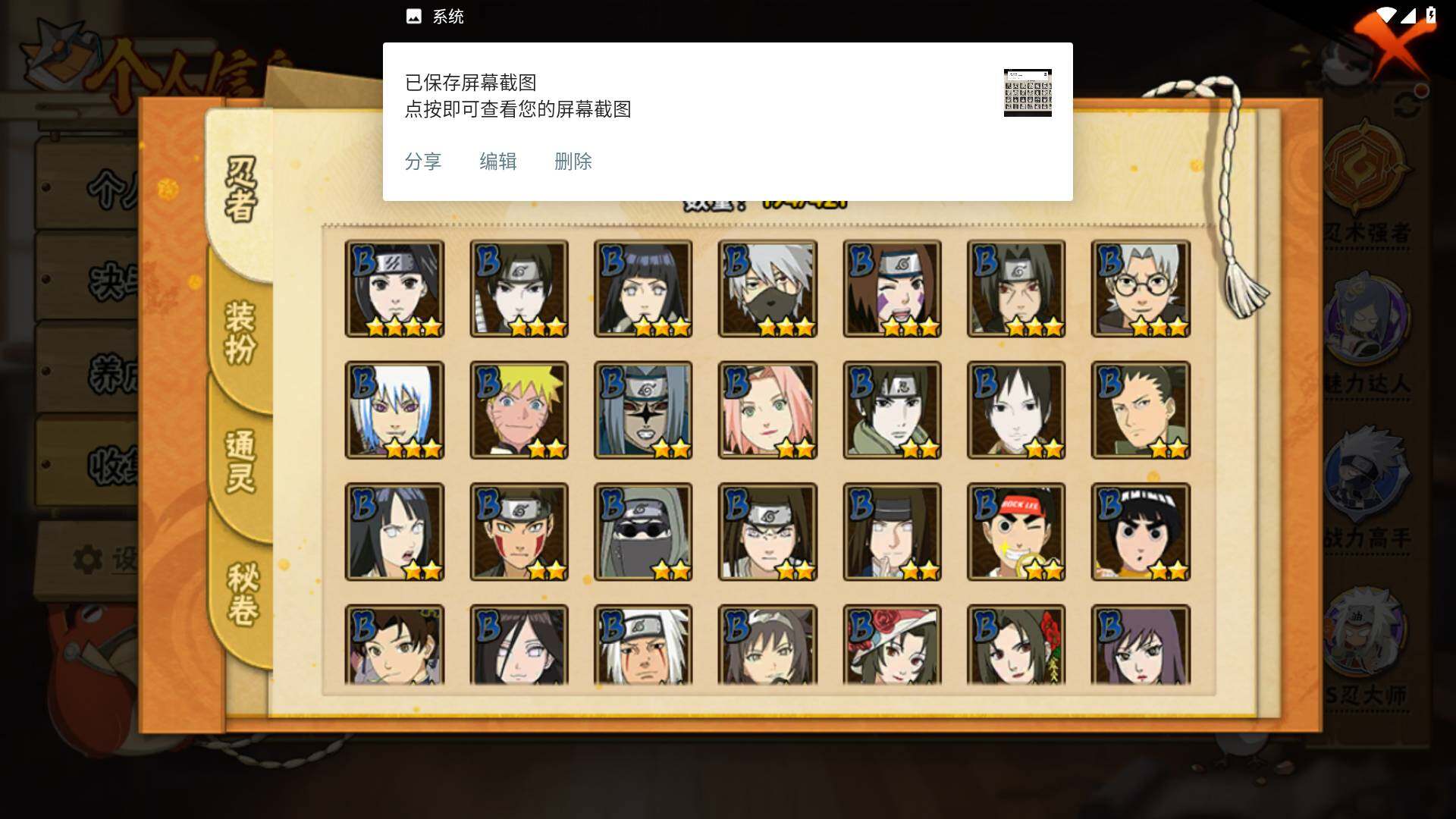Open the 通灵 tab
1456x819 pixels.
pos(240,463)
